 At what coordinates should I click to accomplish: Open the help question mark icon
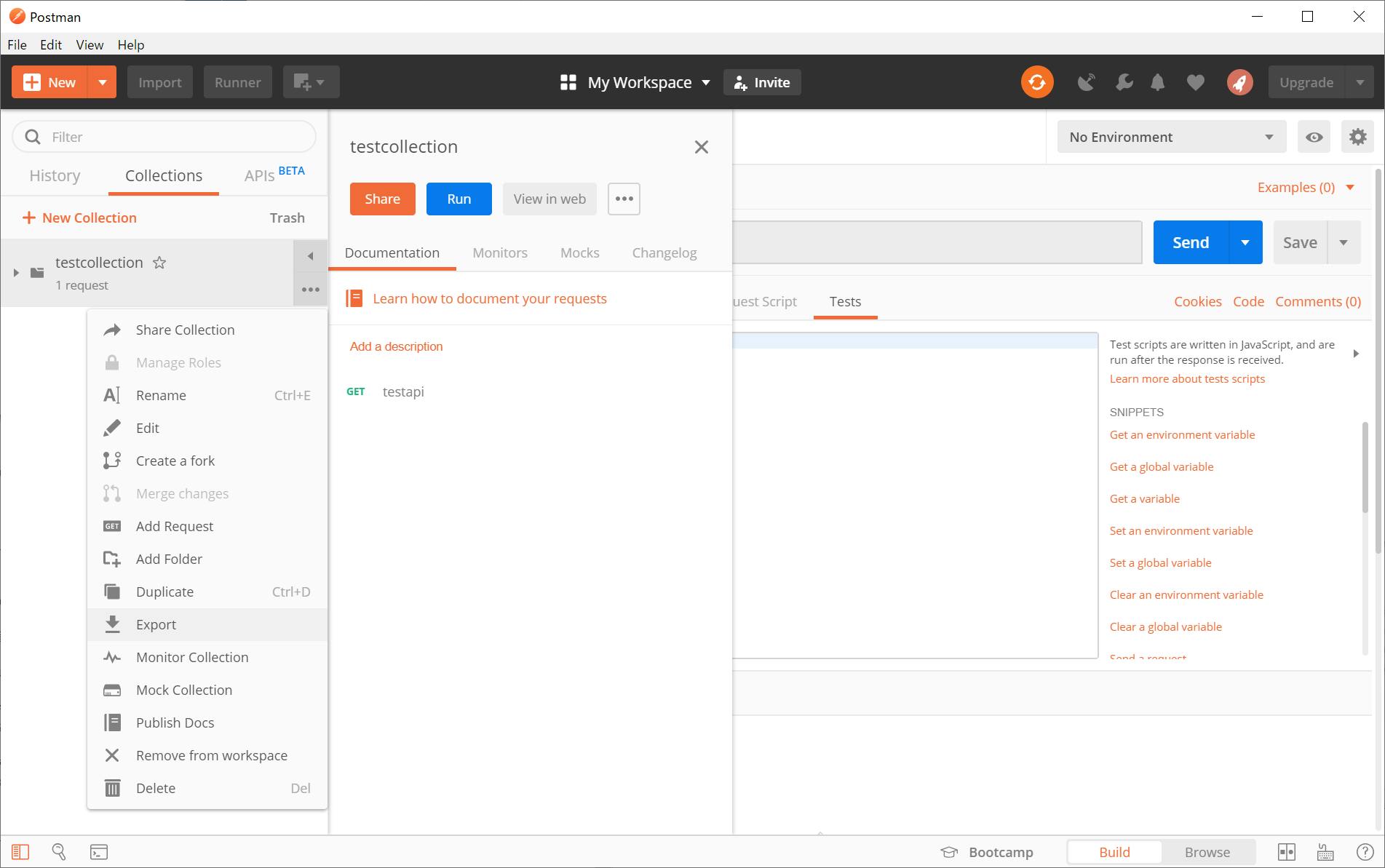tap(1365, 852)
